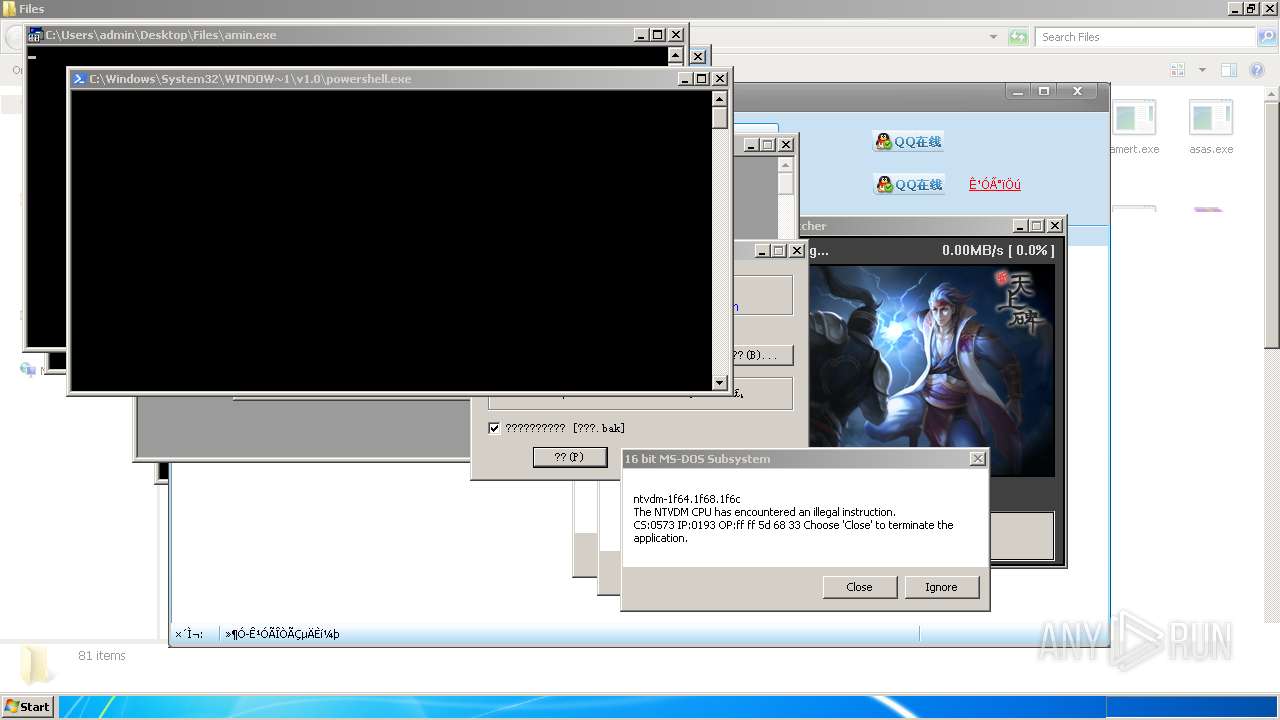Screen dimensions: 1280x720
Task: Toggle the preview pane icon in Files window
Action: click(x=1229, y=70)
